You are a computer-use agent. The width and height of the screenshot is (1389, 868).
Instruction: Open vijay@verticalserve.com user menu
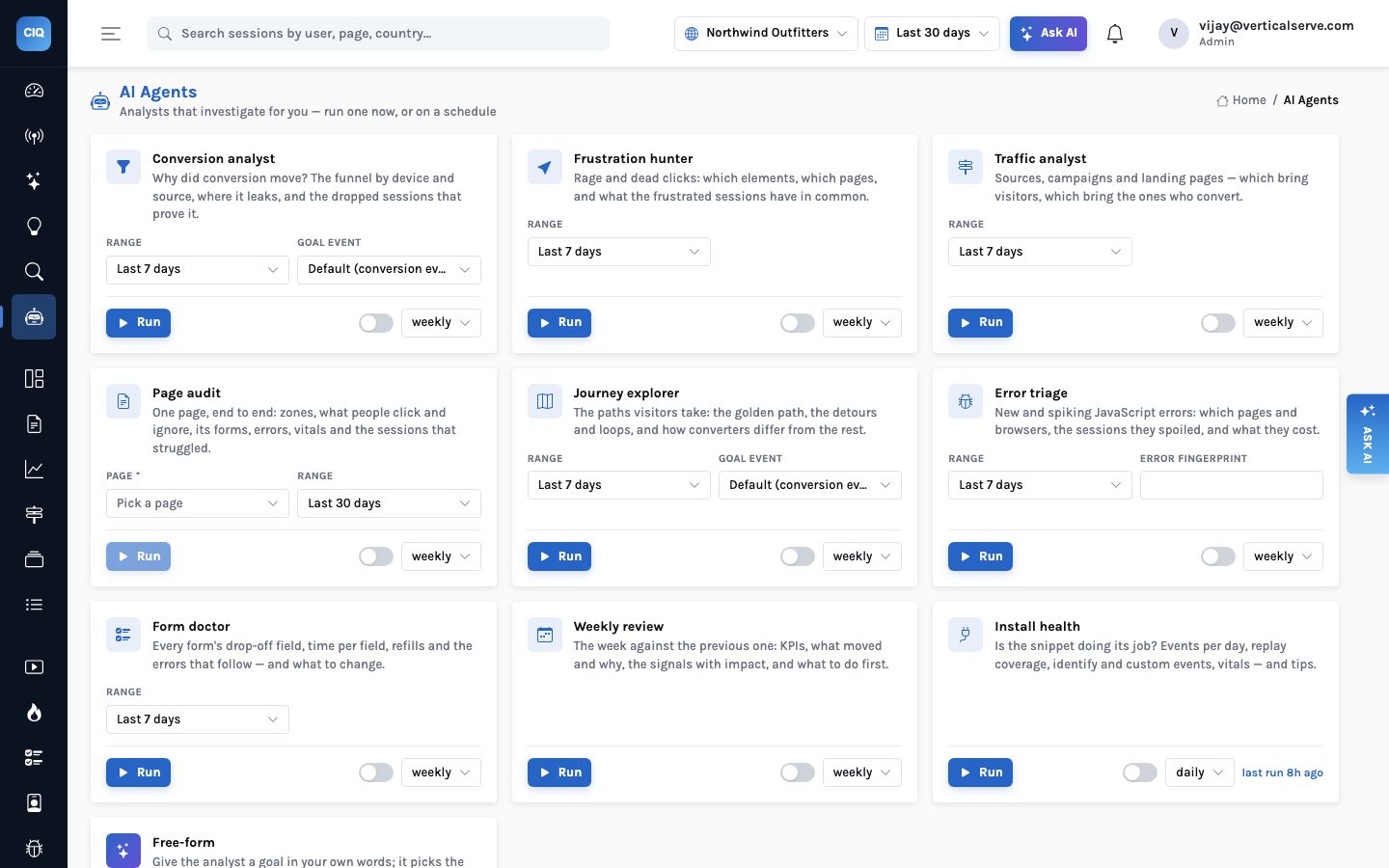[x=1257, y=33]
